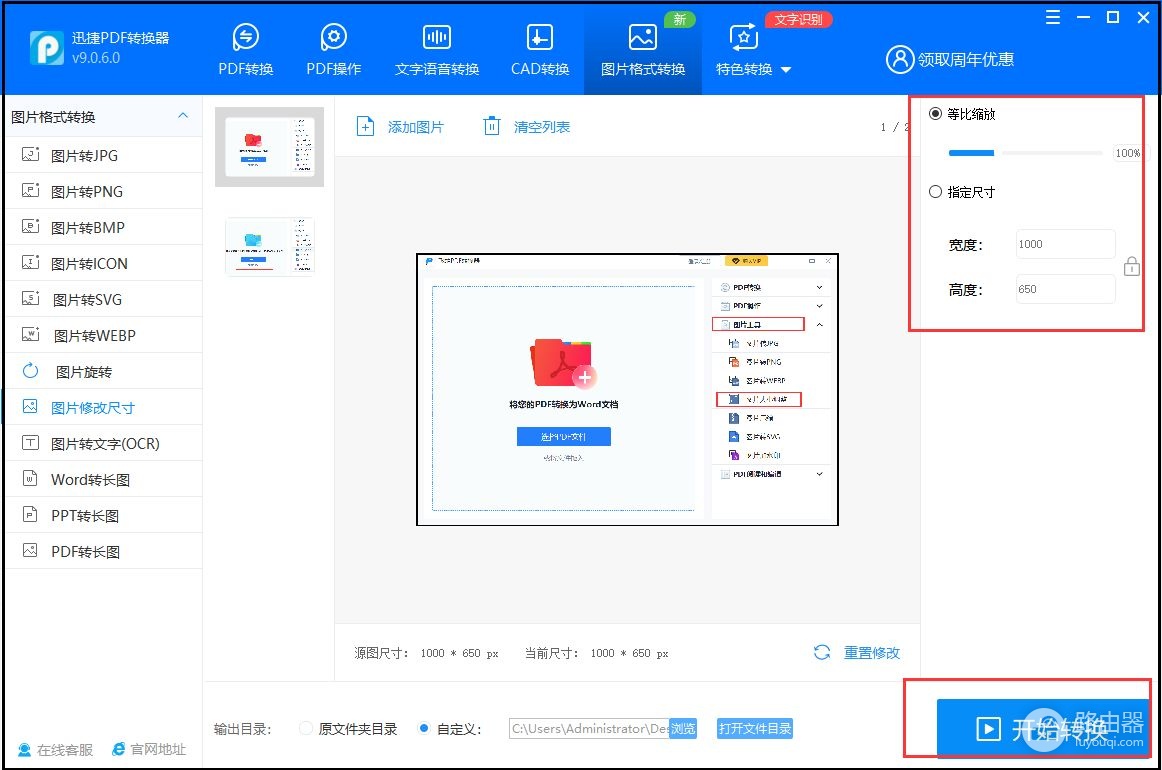Click the 迅捷PDF转换器 app logo

point(46,47)
